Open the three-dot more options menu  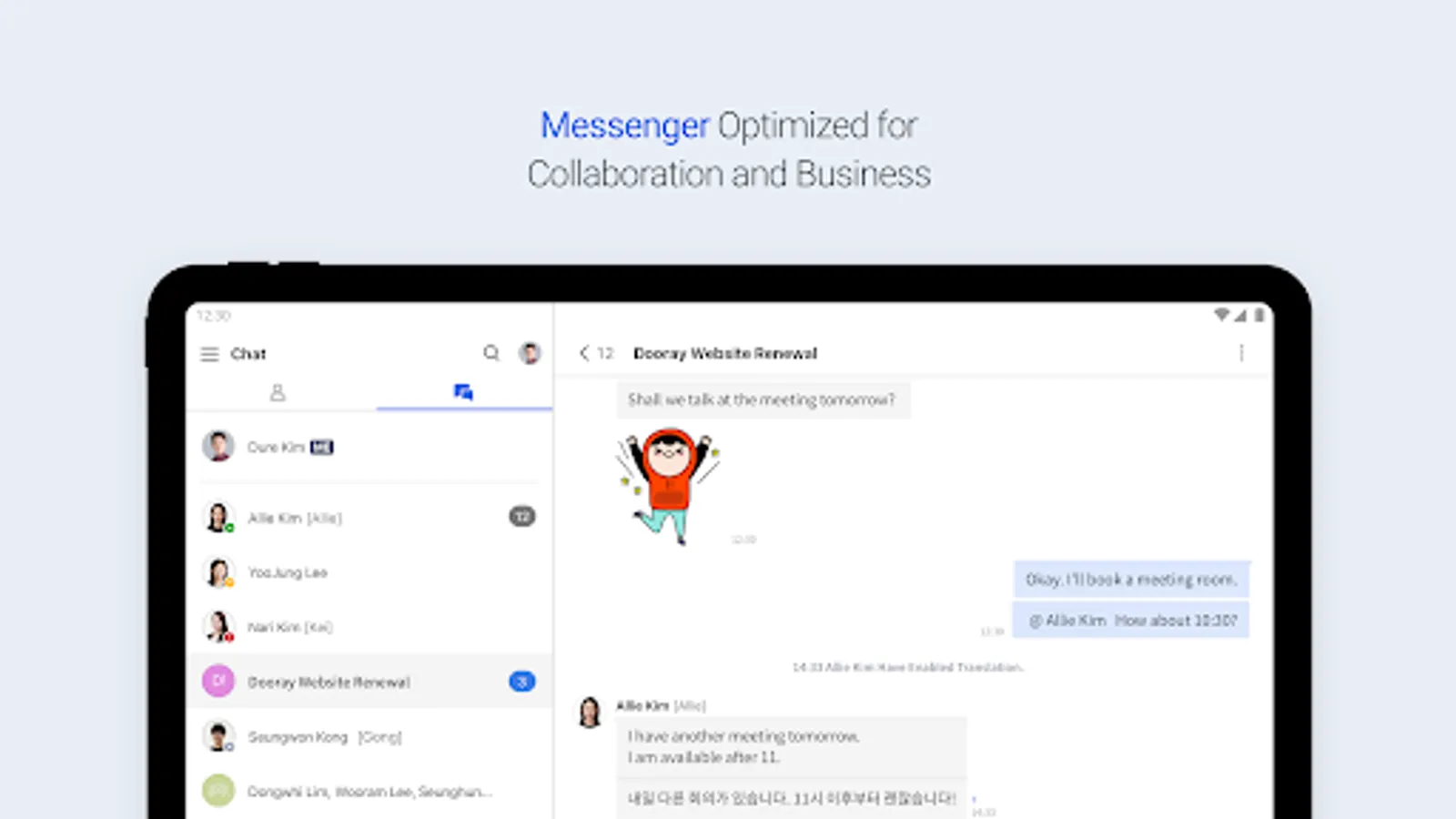[x=1241, y=353]
